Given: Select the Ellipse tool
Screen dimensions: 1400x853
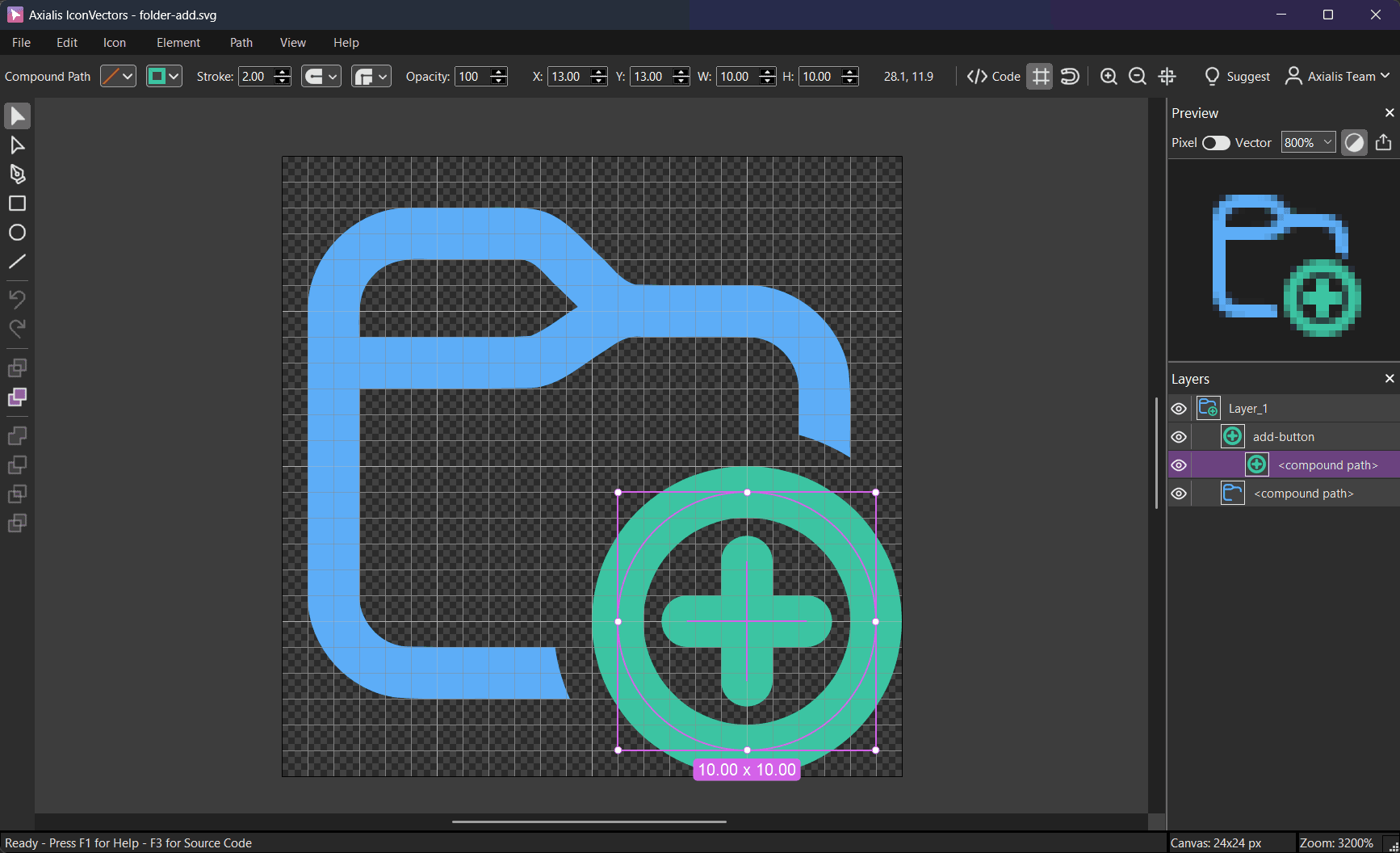Looking at the screenshot, I should (17, 233).
